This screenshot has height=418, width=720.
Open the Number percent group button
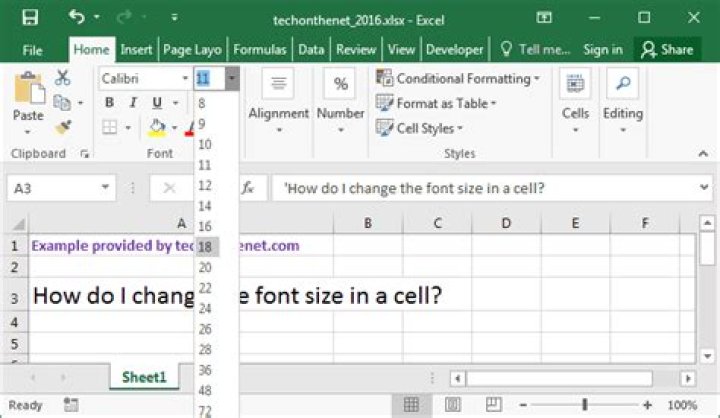340,101
